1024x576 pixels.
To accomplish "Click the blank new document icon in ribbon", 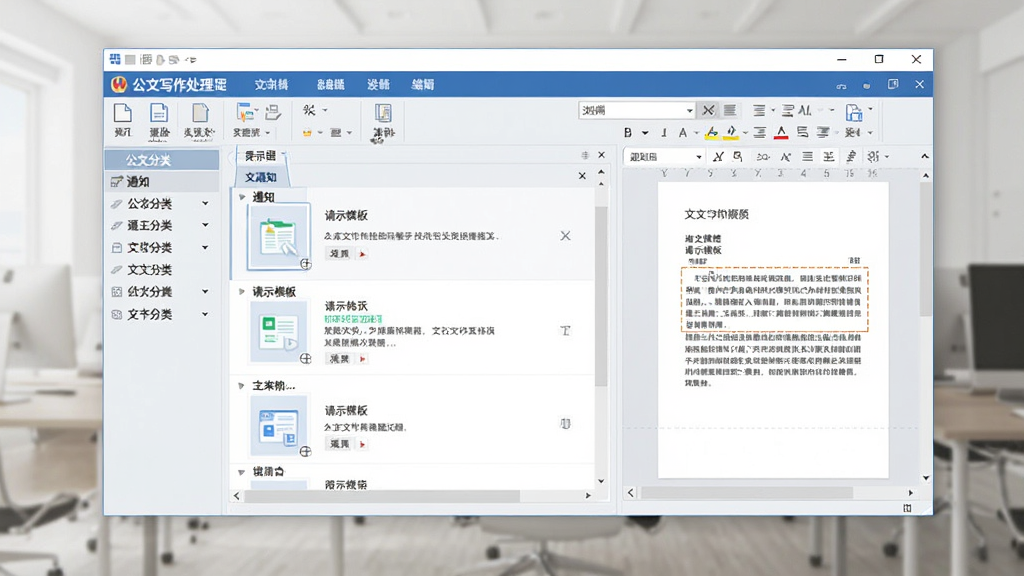I will tap(122, 113).
